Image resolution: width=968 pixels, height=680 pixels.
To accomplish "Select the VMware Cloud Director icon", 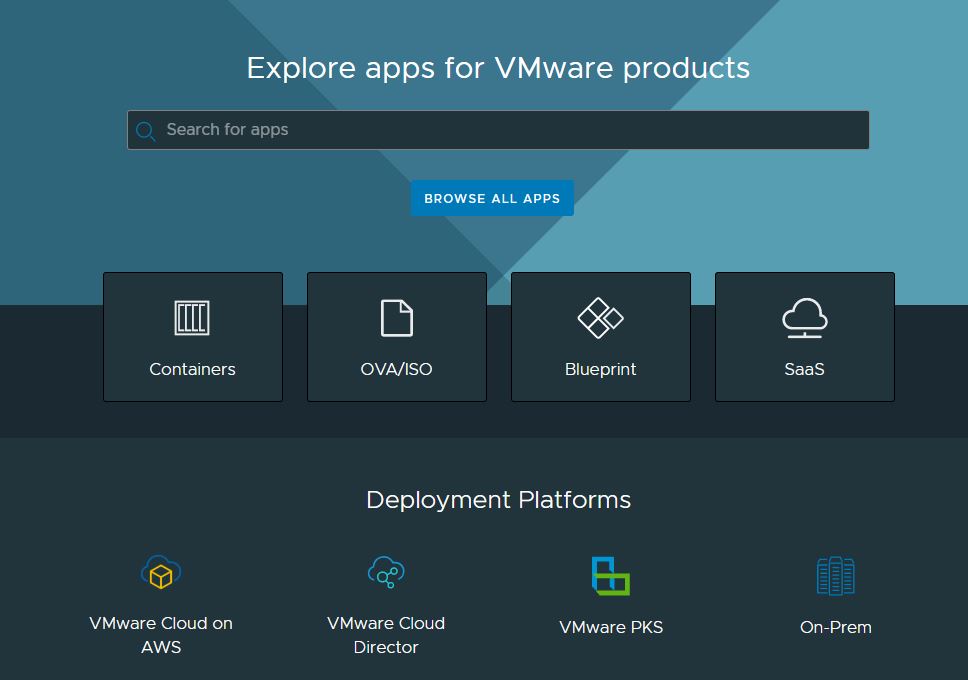I will pos(386,573).
